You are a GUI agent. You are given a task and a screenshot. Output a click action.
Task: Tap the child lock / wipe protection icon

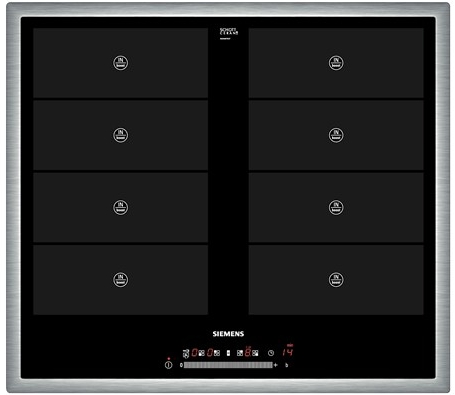tap(186, 353)
